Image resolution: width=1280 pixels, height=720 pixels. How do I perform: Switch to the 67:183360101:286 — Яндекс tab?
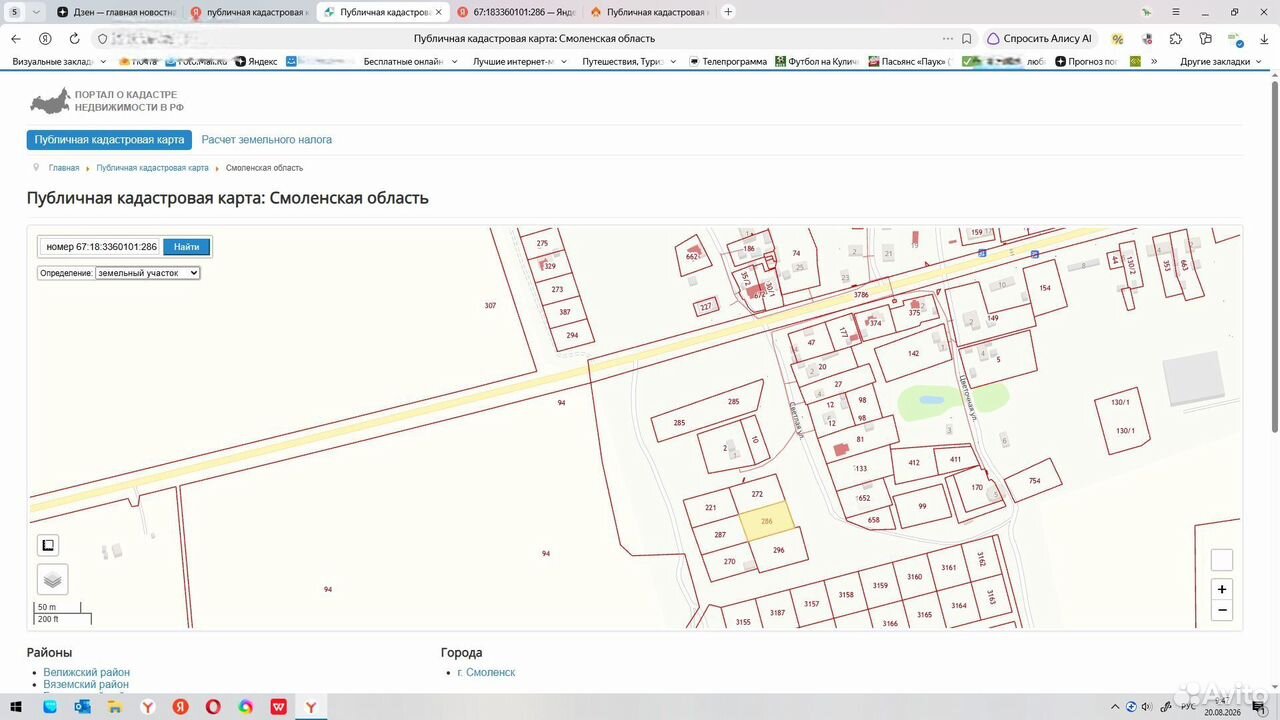(x=515, y=12)
